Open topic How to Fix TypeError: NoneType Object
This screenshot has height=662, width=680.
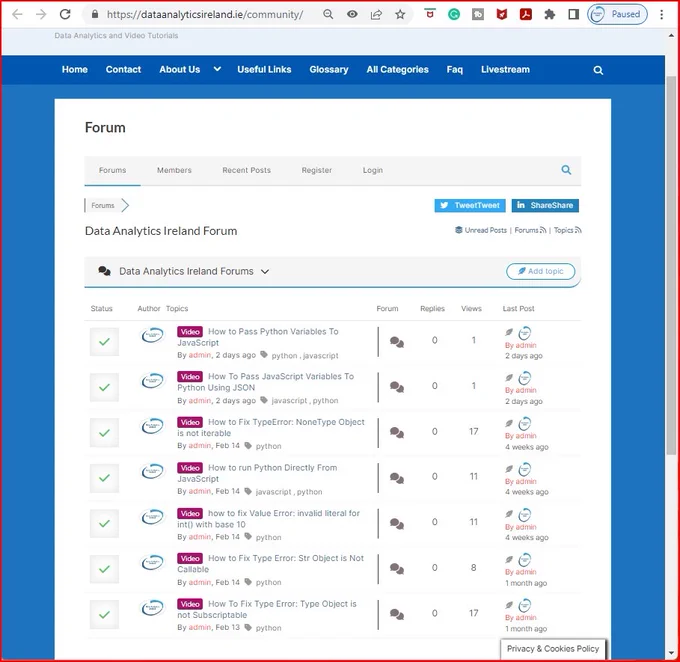pyautogui.click(x=271, y=427)
